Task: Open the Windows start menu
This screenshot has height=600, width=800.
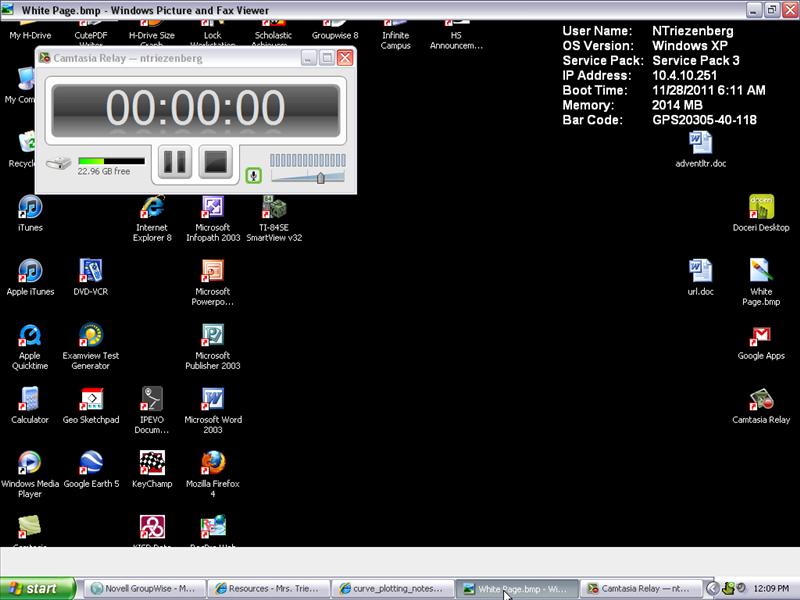Action: point(37,588)
